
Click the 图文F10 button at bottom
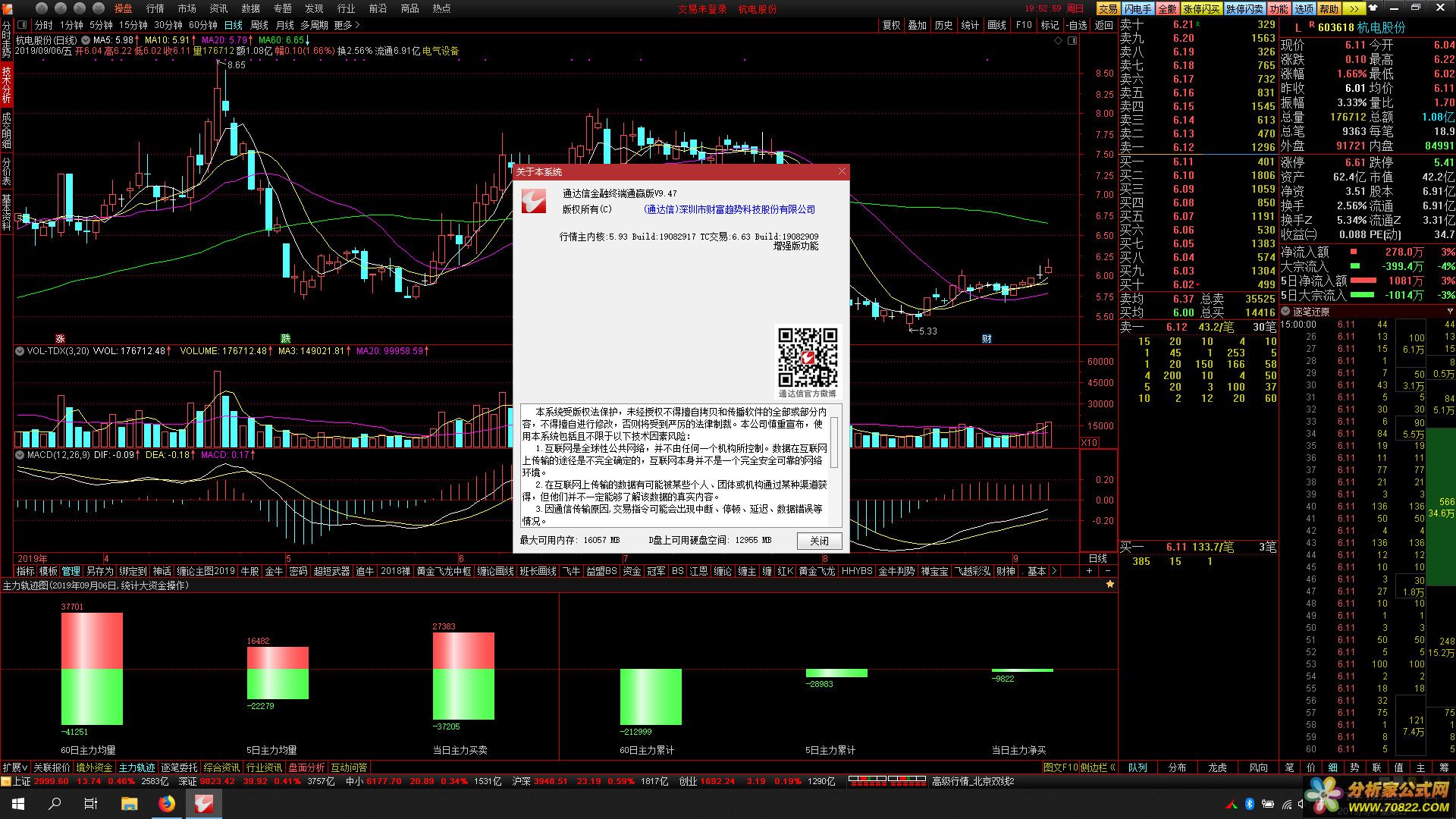(1060, 767)
